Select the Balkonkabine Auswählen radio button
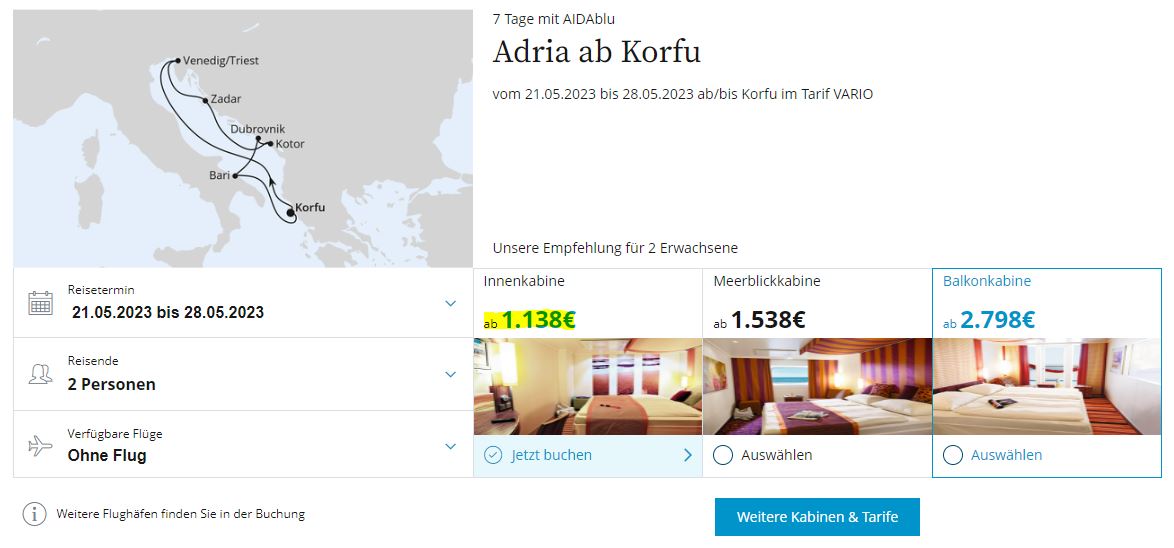Viewport: 1174px width, 548px height. tap(952, 455)
